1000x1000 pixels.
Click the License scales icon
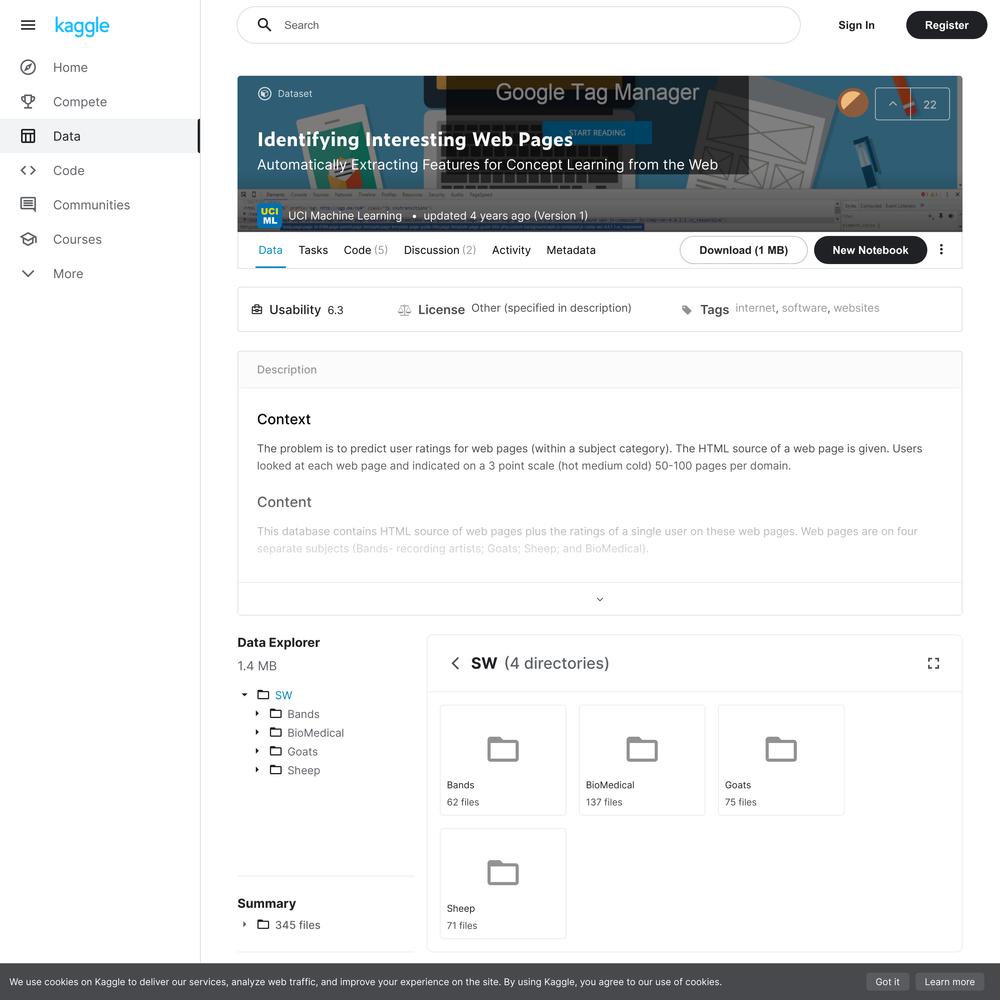pos(404,310)
